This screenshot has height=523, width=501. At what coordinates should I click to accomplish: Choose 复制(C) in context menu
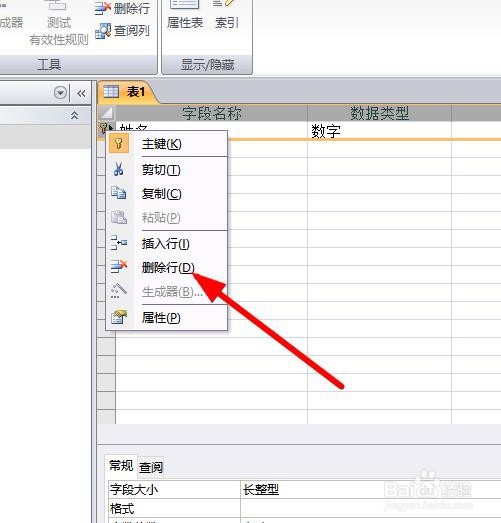click(x=167, y=193)
